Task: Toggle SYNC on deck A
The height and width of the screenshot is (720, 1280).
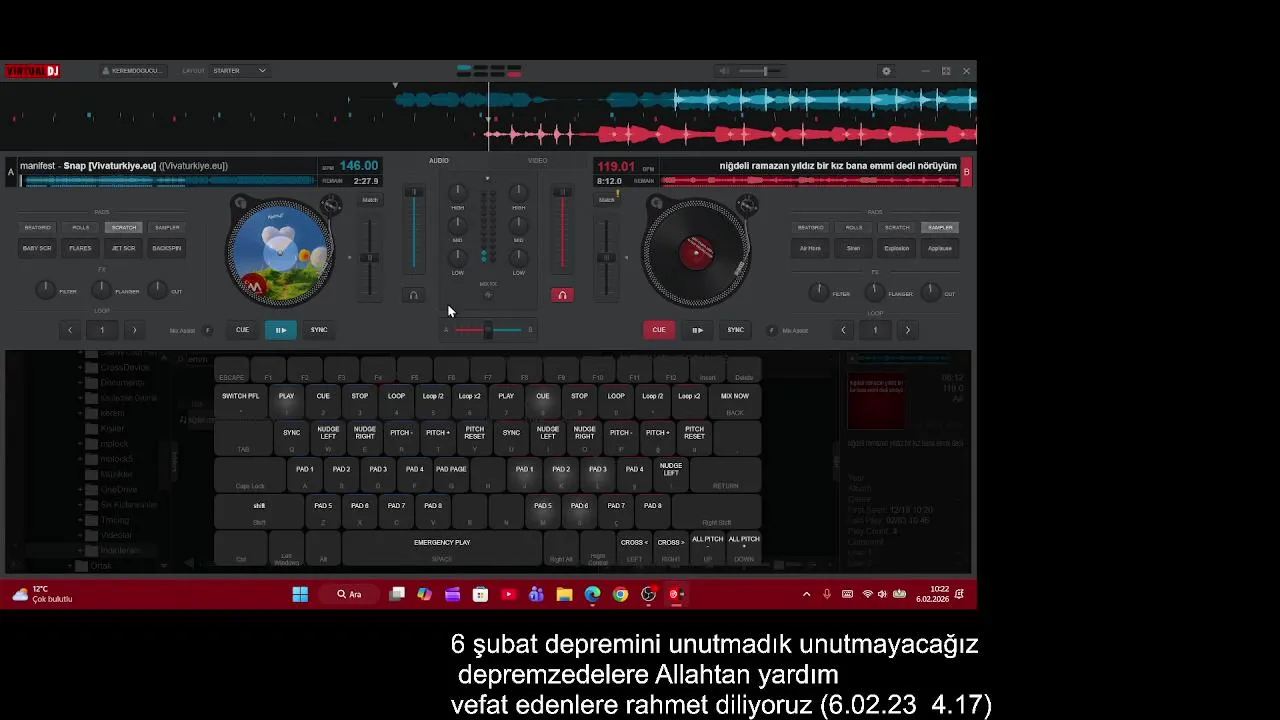Action: (319, 330)
